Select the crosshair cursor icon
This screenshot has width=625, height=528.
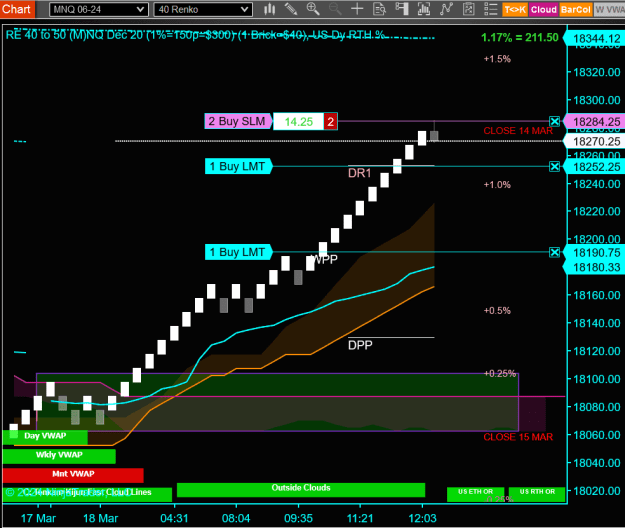pos(357,9)
